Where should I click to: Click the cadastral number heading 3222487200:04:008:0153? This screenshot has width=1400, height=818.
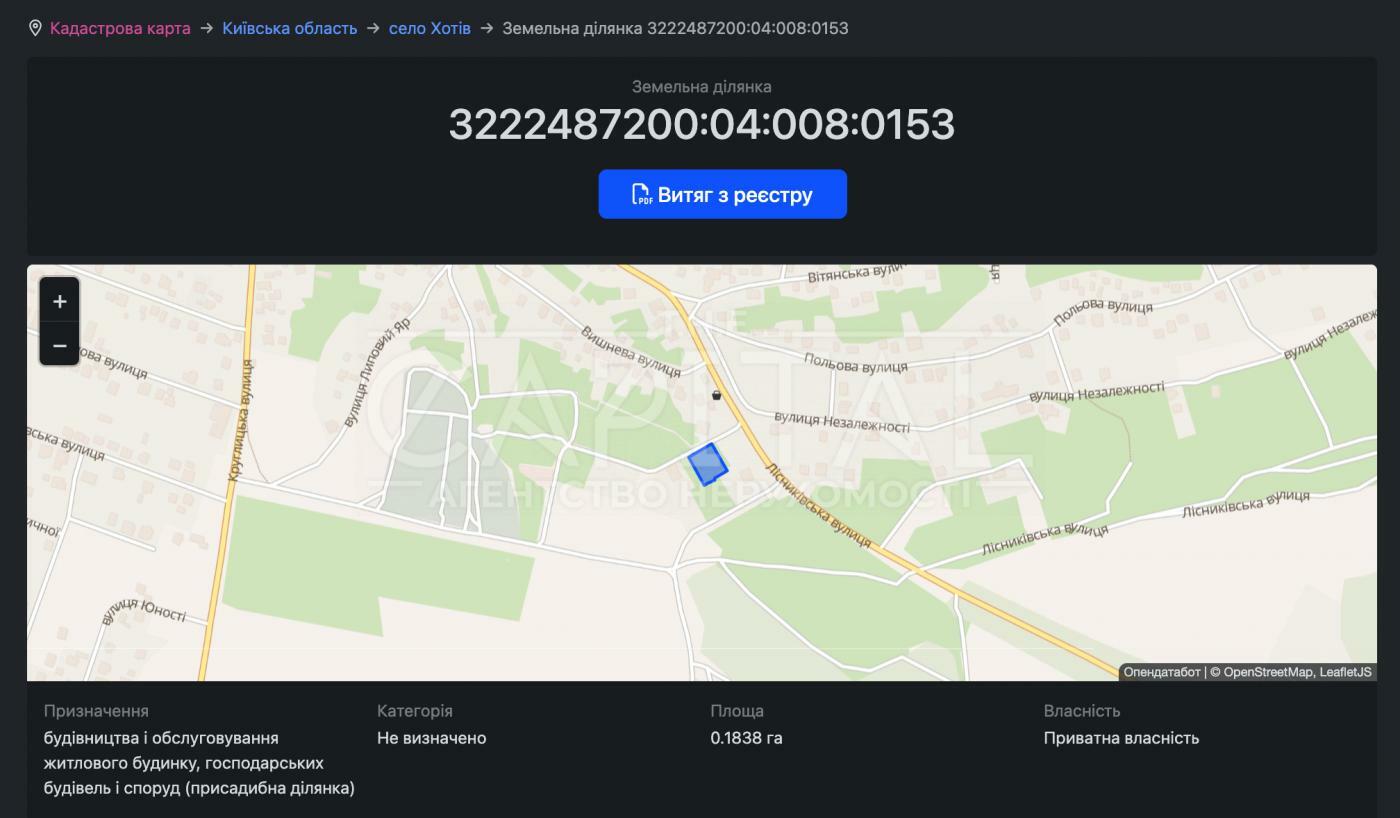coord(702,124)
